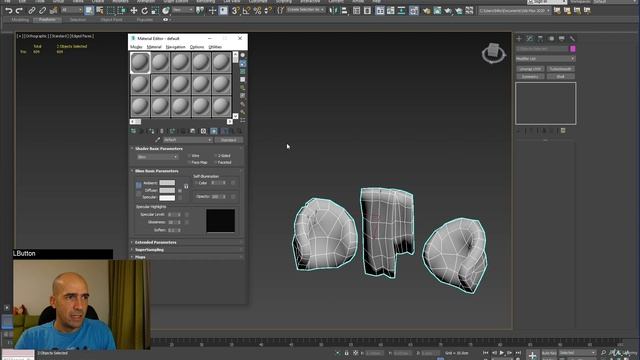Select the Select and Link tool
Viewport: 640px width, 360px height.
[32, 11]
